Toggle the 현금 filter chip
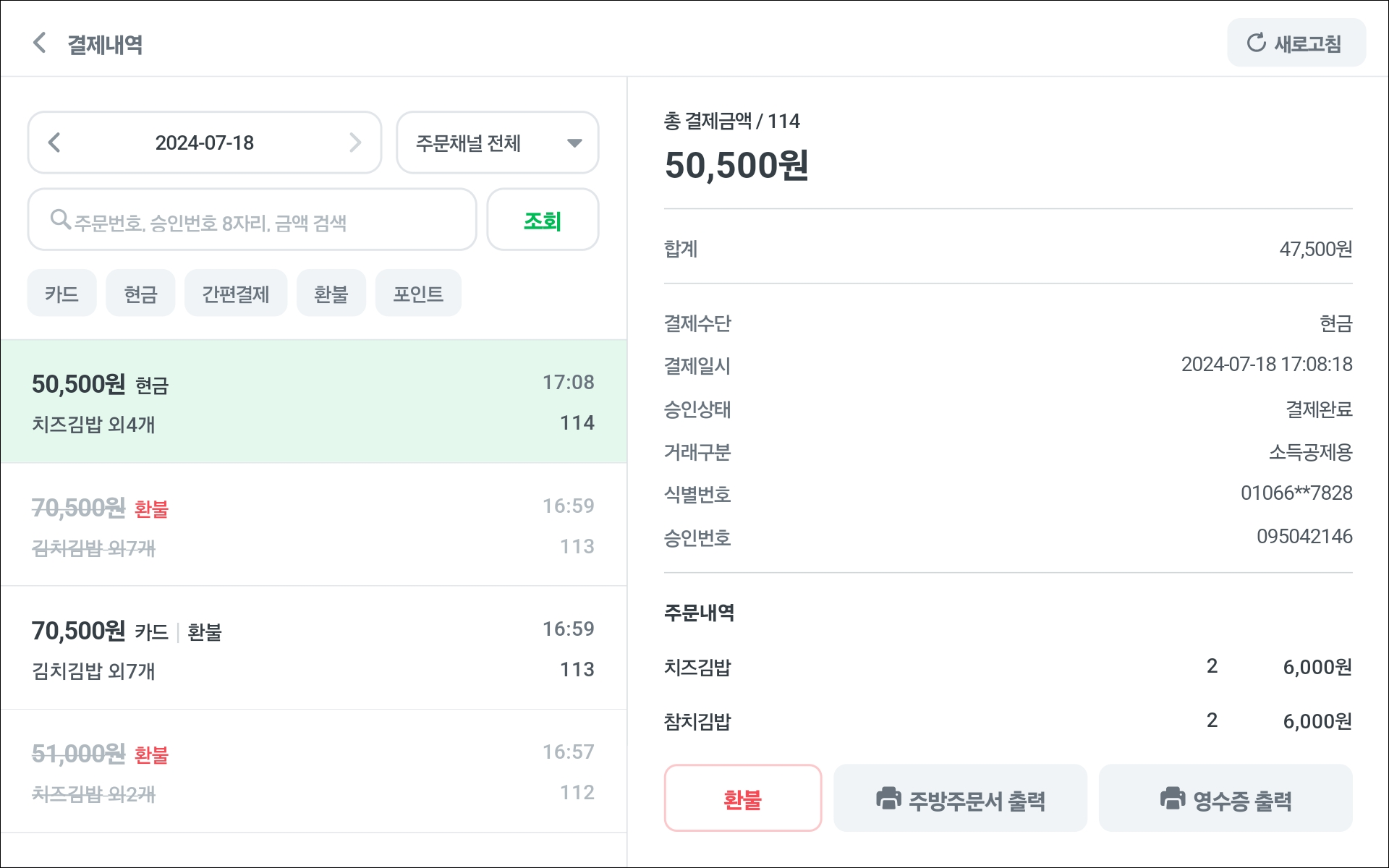1389x868 pixels. tap(140, 293)
